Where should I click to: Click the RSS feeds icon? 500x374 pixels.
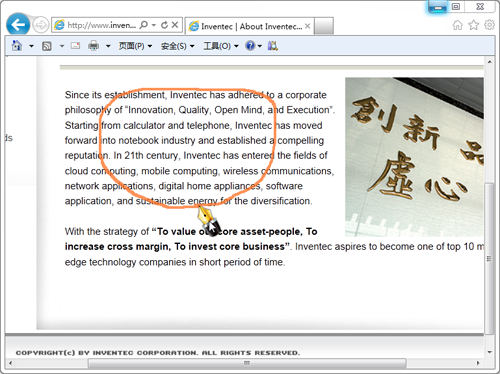[47, 46]
